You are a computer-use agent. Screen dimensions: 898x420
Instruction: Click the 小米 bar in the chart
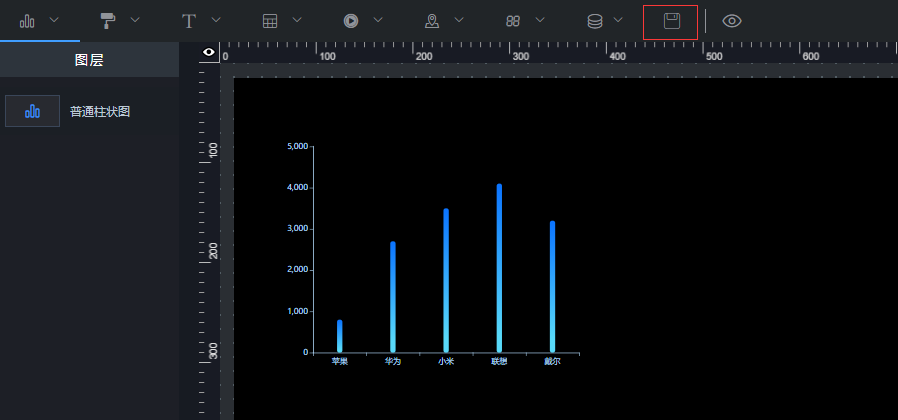446,280
